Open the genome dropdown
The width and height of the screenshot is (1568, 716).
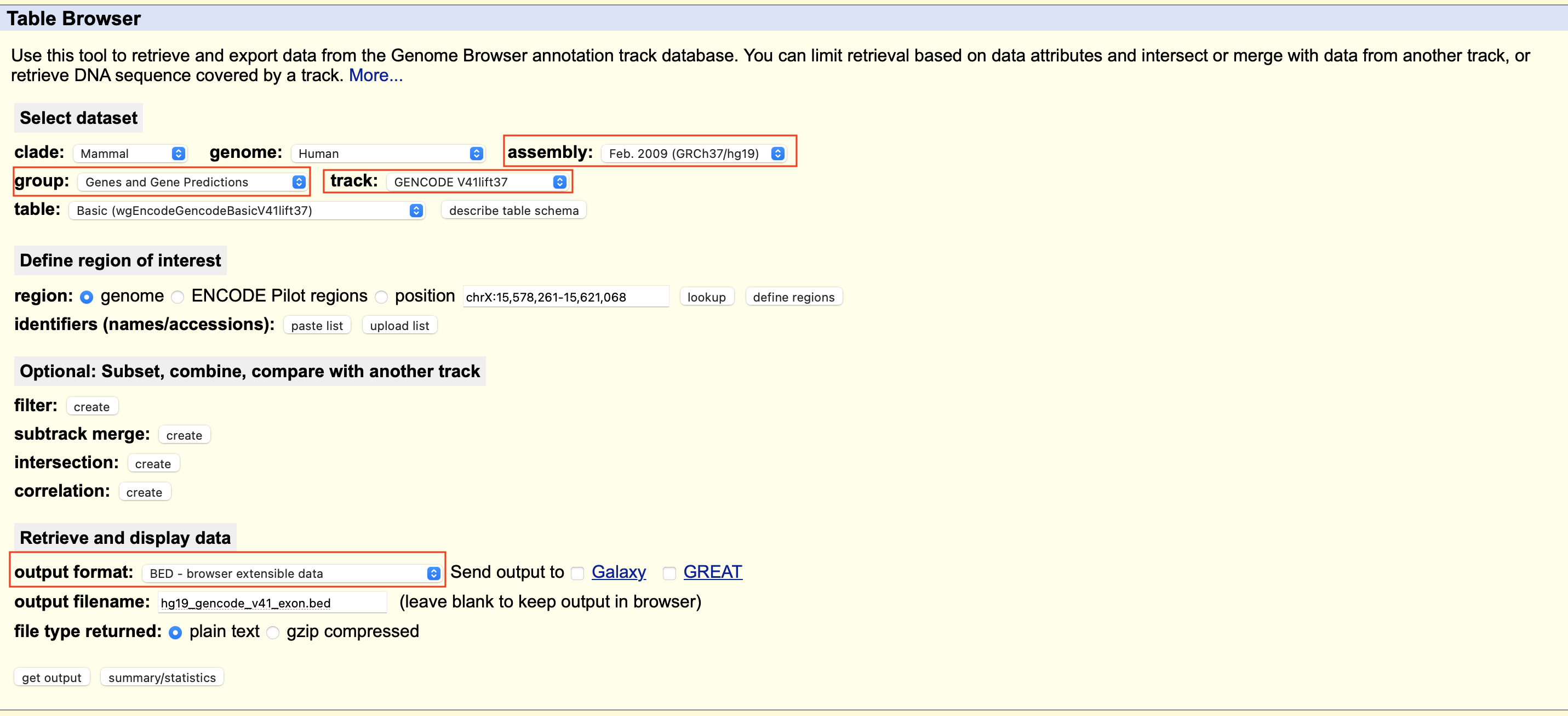tap(388, 153)
